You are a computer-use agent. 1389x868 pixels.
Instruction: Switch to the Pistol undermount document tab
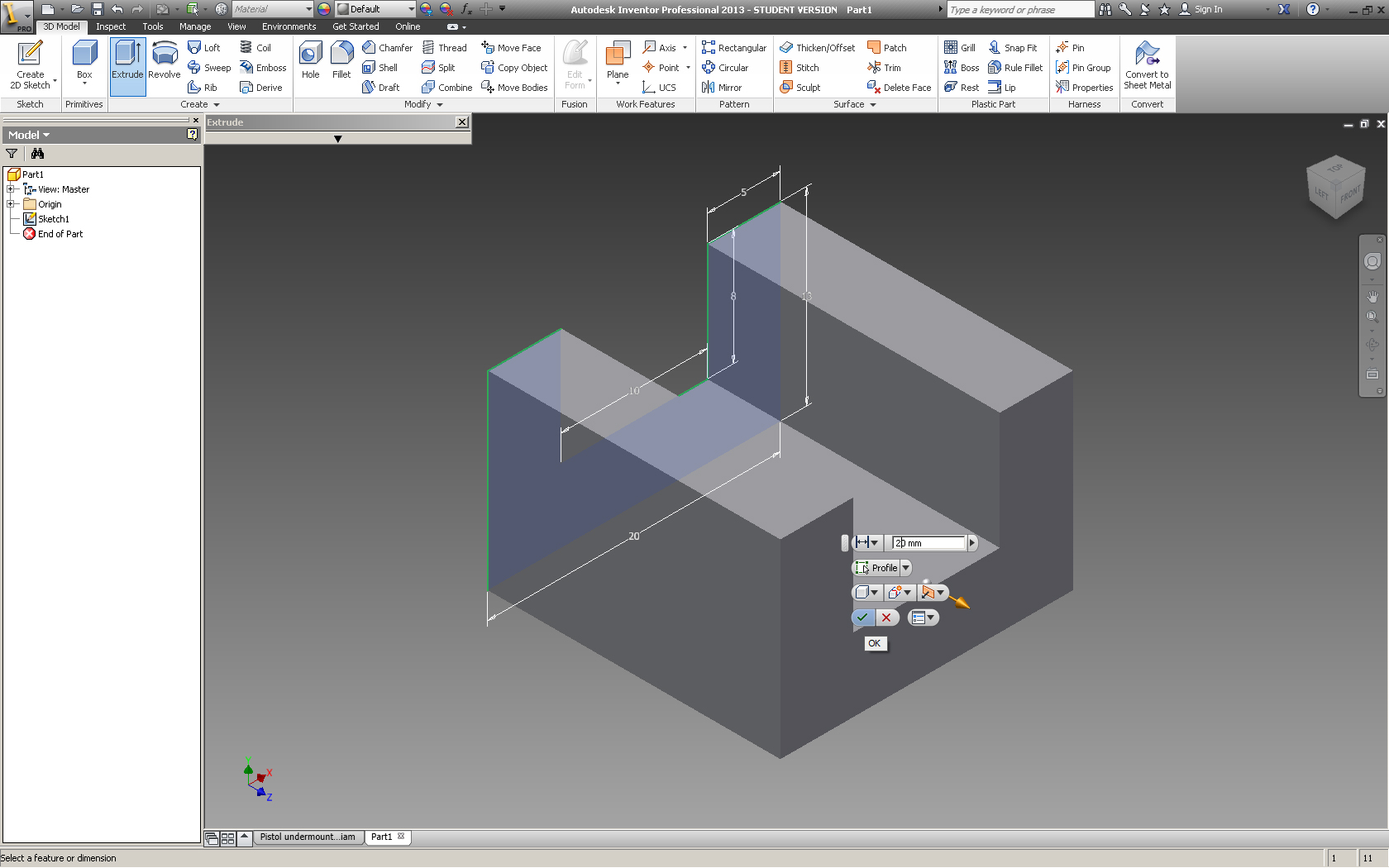tap(308, 837)
